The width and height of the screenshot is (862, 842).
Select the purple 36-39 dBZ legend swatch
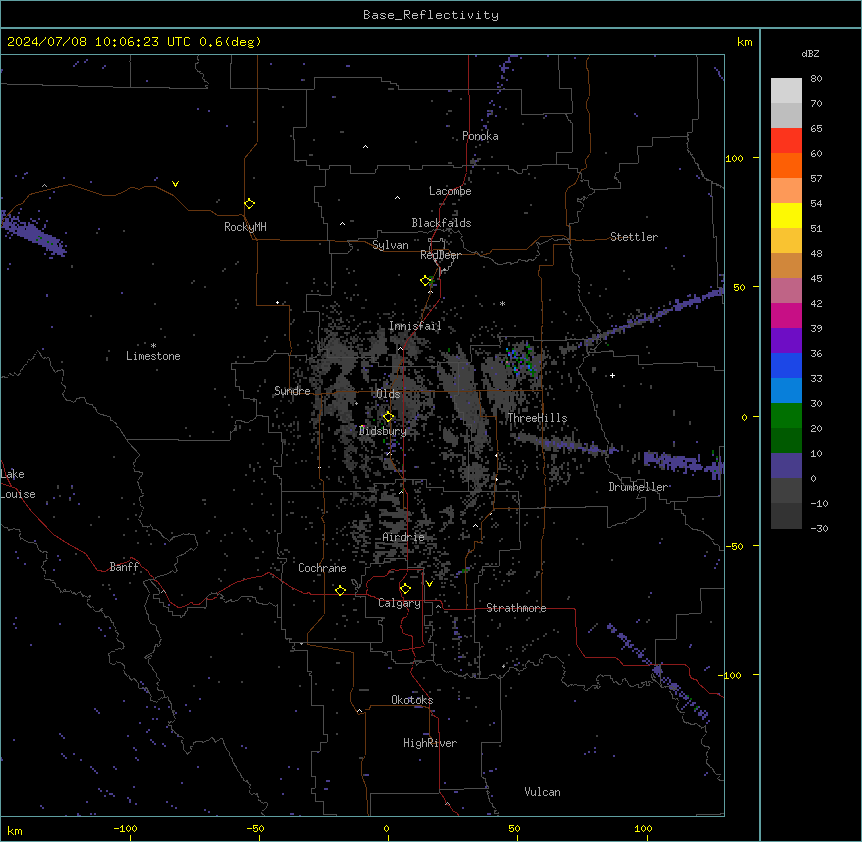pos(786,340)
